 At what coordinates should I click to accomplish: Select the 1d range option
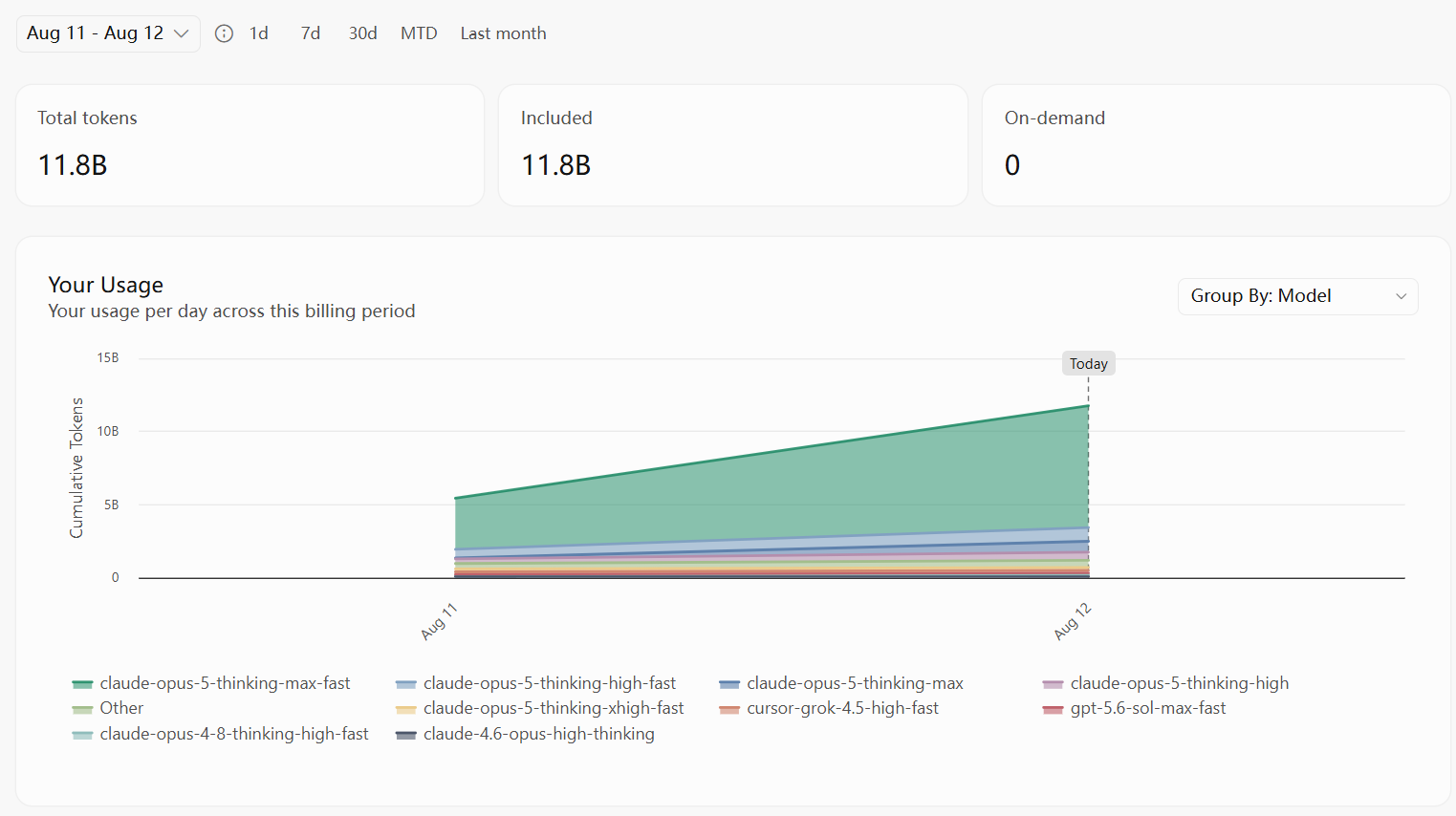click(x=259, y=33)
